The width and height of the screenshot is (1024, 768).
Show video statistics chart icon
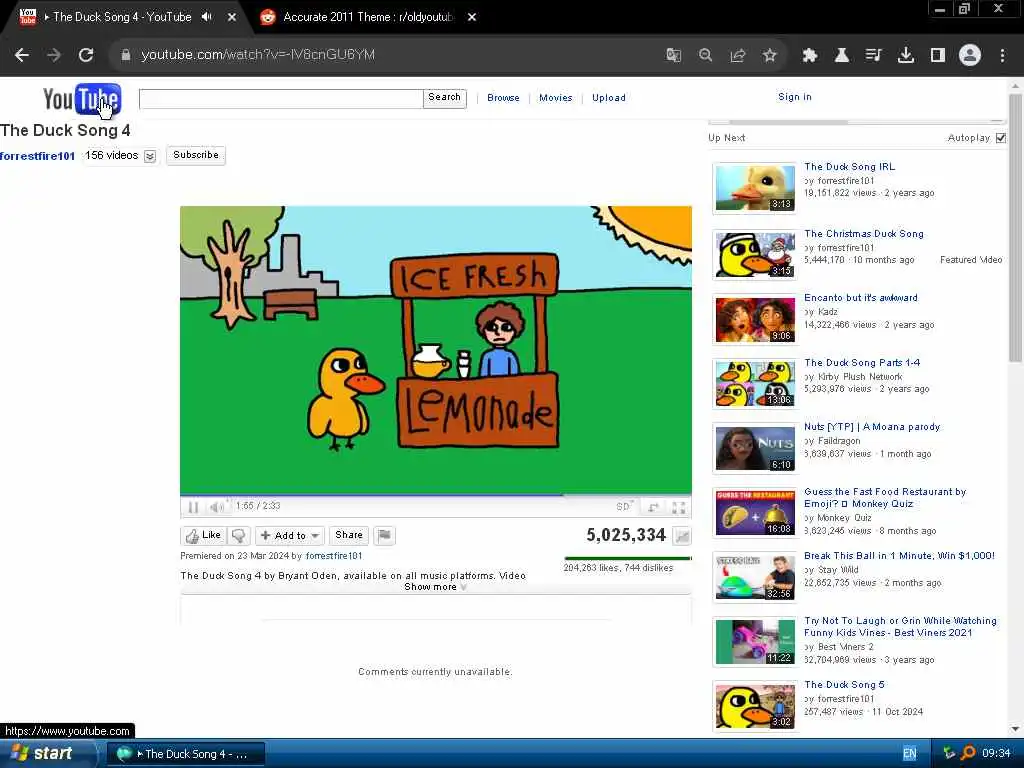click(682, 536)
